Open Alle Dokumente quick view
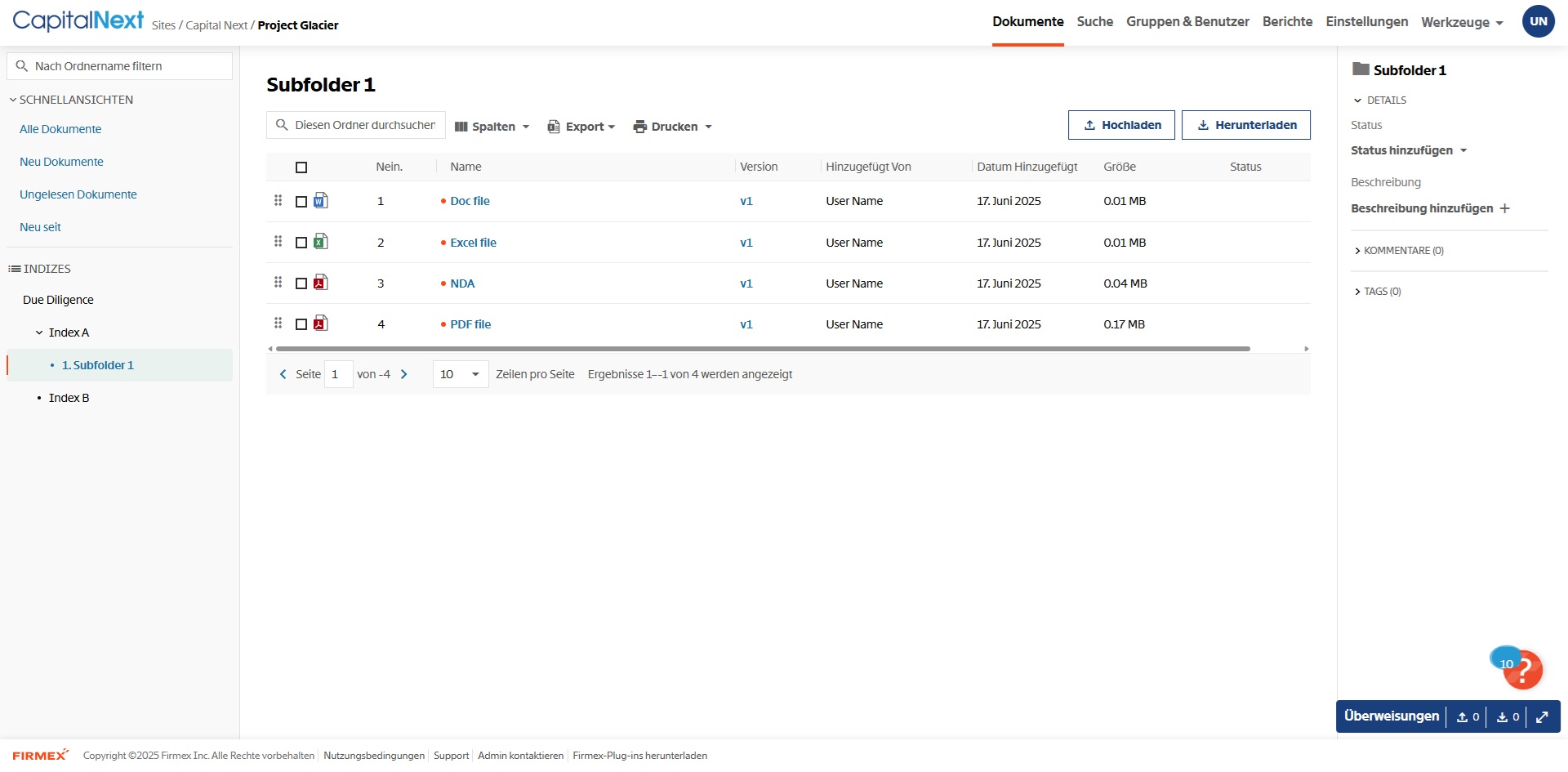1568x772 pixels. coord(60,129)
